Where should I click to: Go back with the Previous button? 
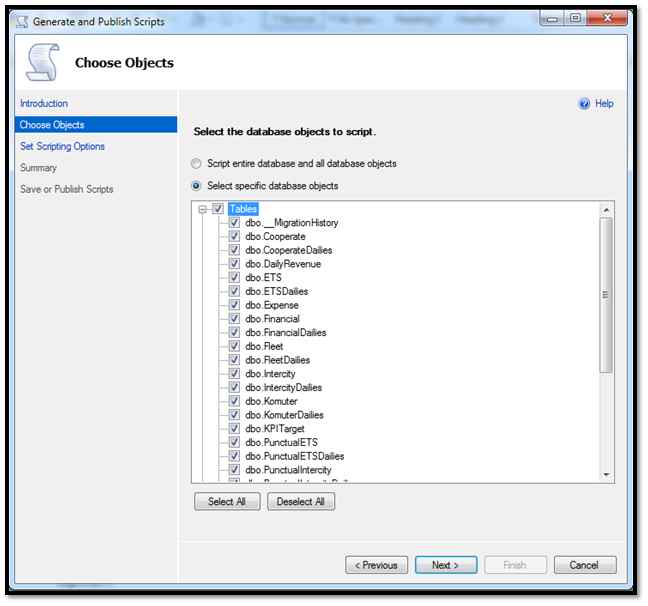(x=376, y=565)
